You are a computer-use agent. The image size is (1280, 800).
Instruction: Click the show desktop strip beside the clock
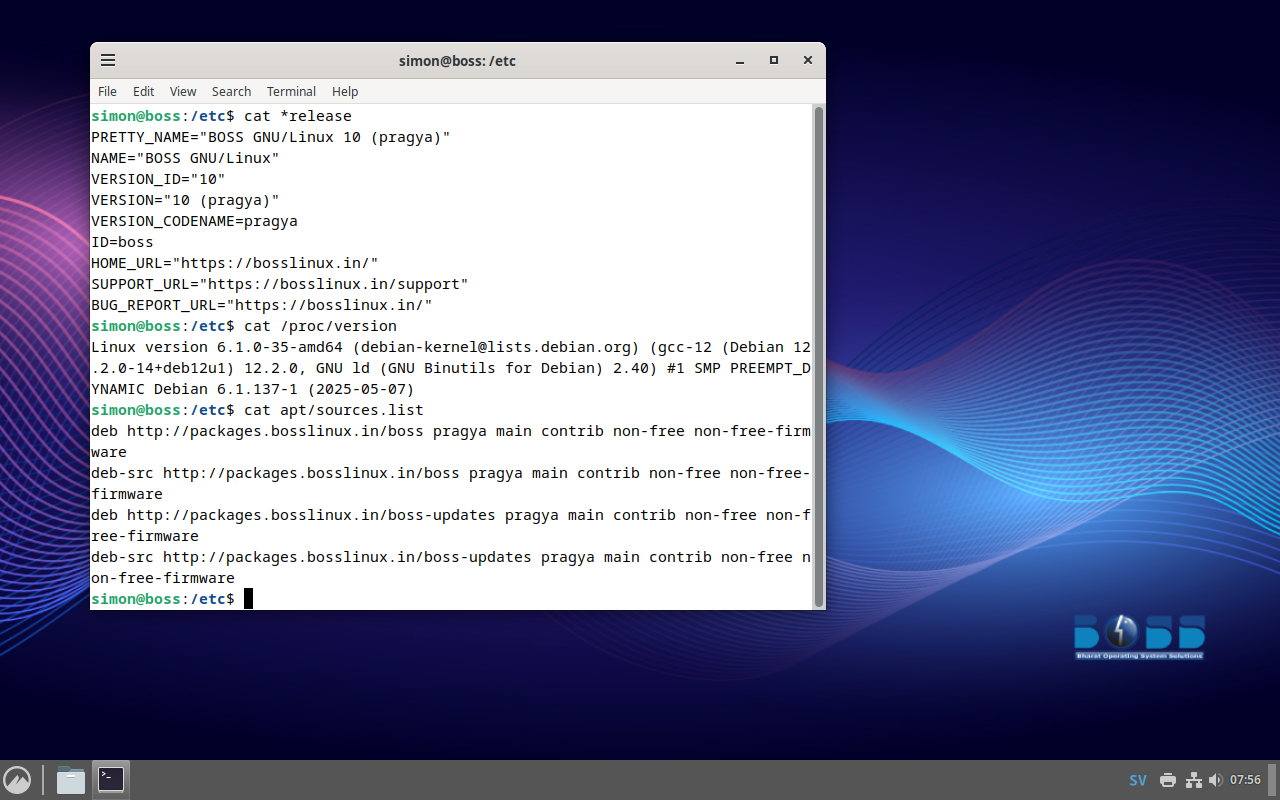(x=1273, y=780)
